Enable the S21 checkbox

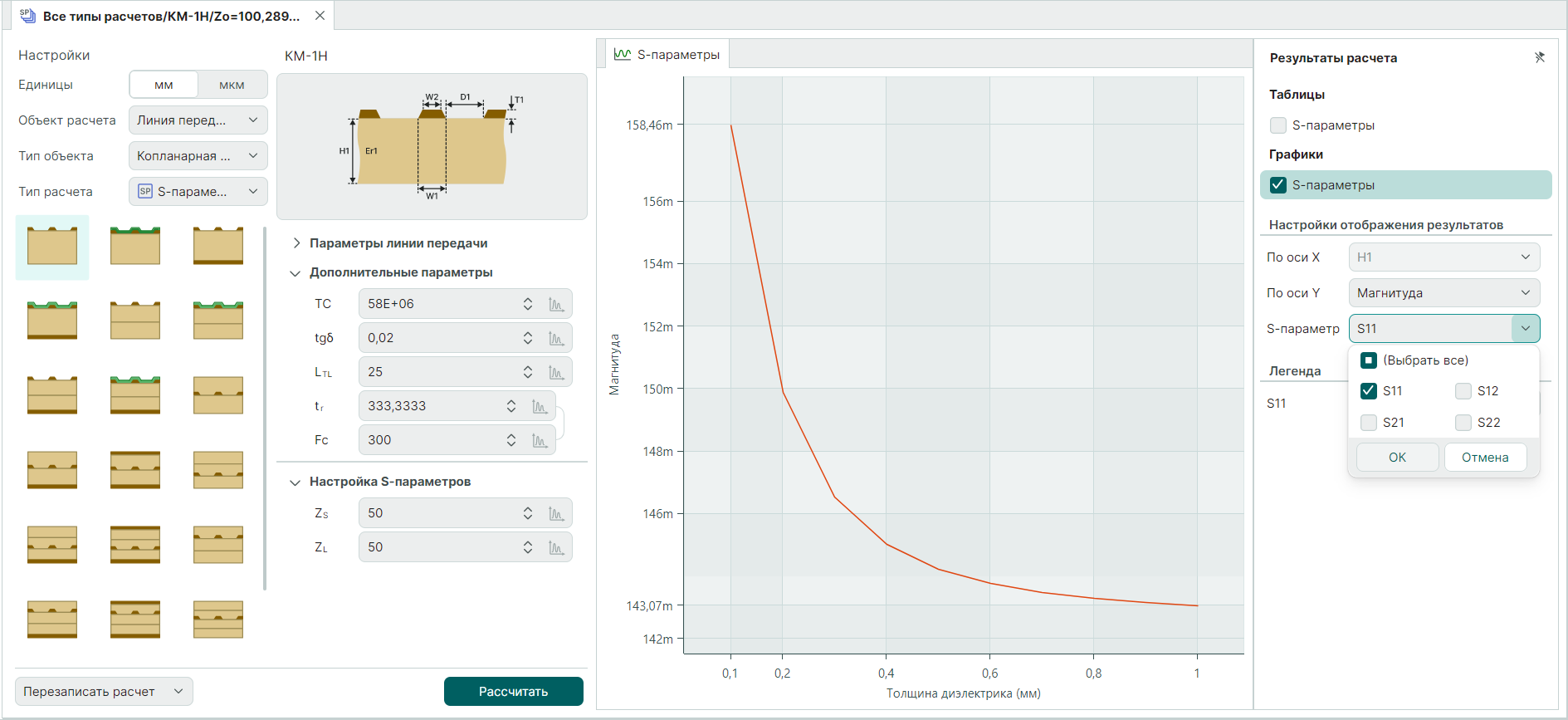pyautogui.click(x=1369, y=423)
